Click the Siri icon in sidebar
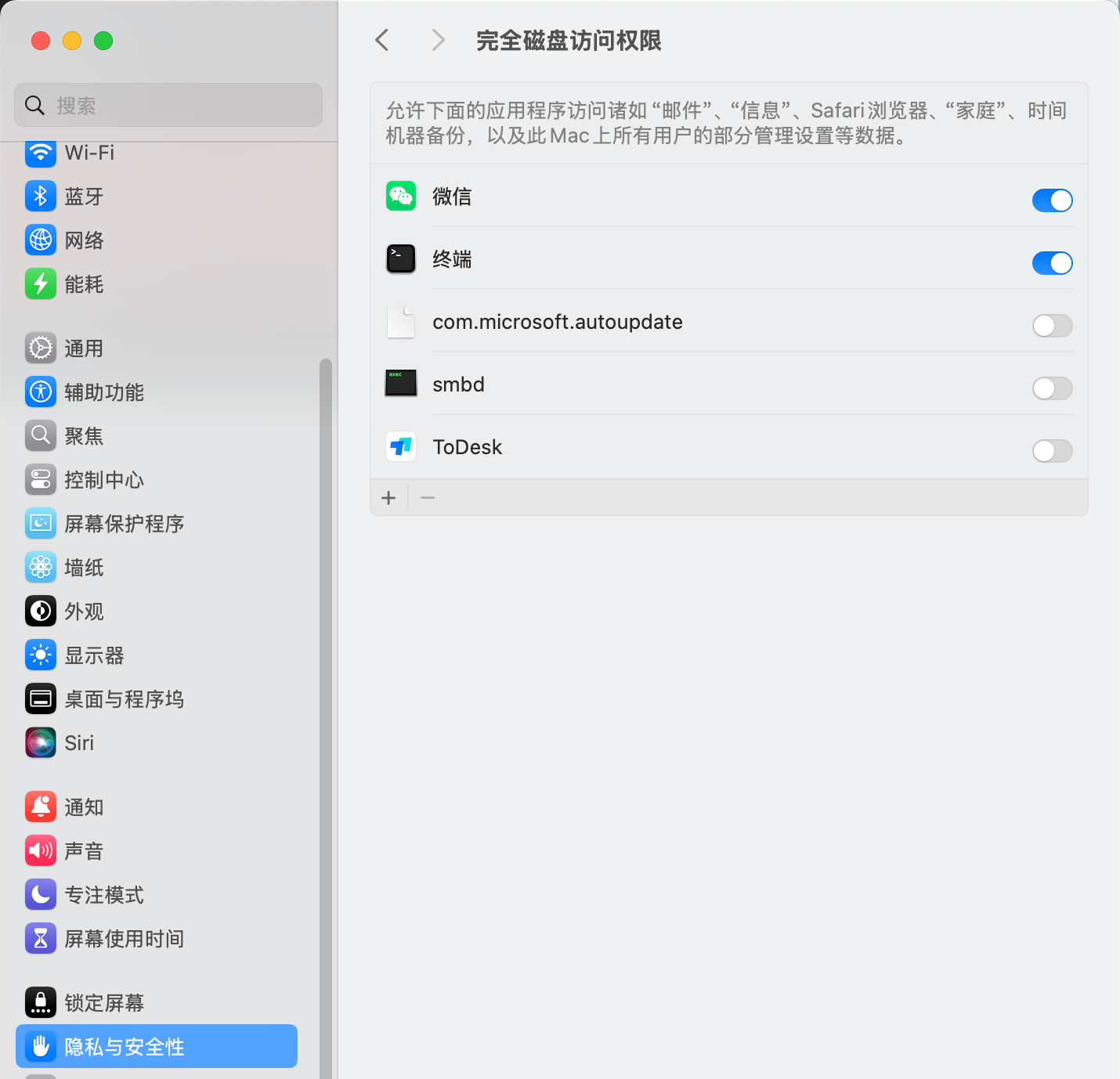1120x1079 pixels. click(x=41, y=743)
